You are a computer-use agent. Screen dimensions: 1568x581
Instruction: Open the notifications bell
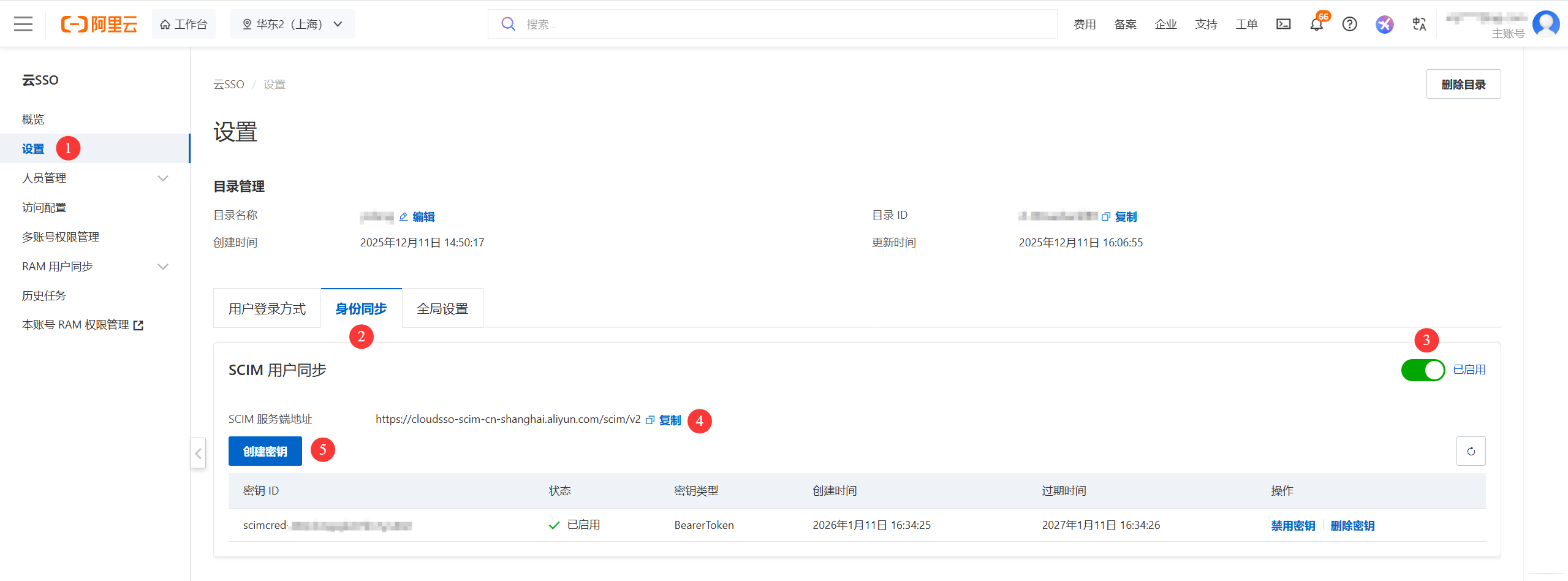tap(1316, 25)
